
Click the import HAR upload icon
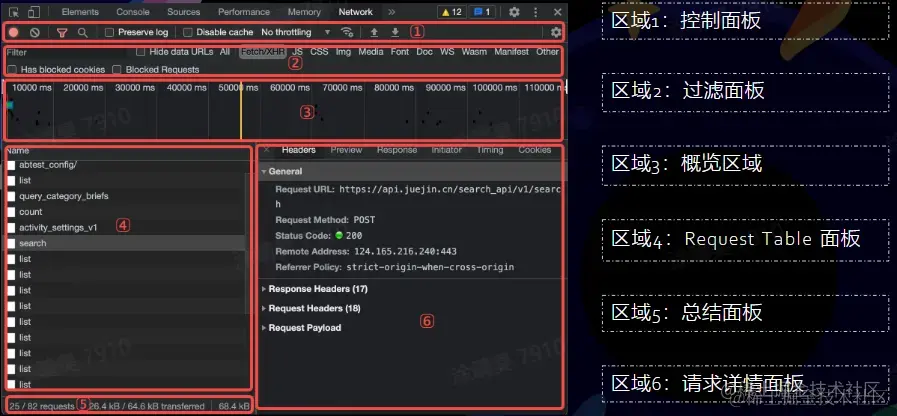coord(374,32)
